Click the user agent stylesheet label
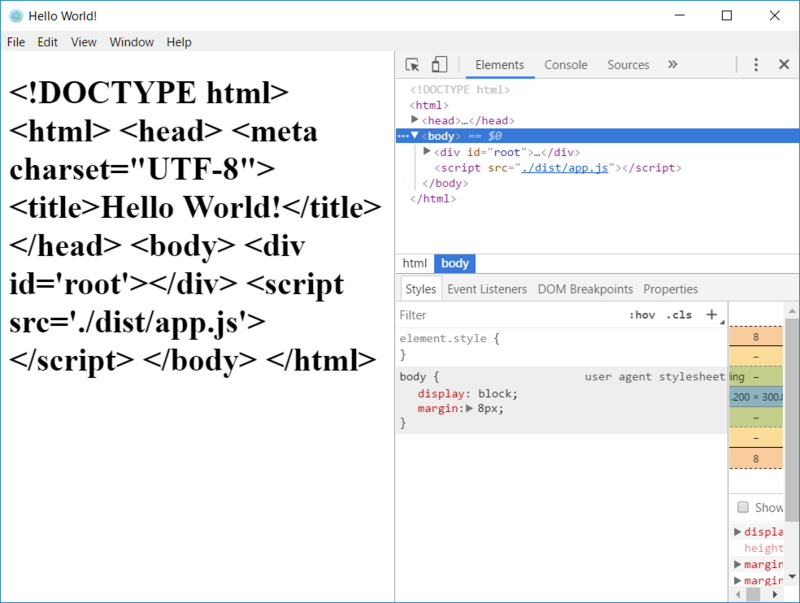Image resolution: width=800 pixels, height=603 pixels. pos(655,376)
